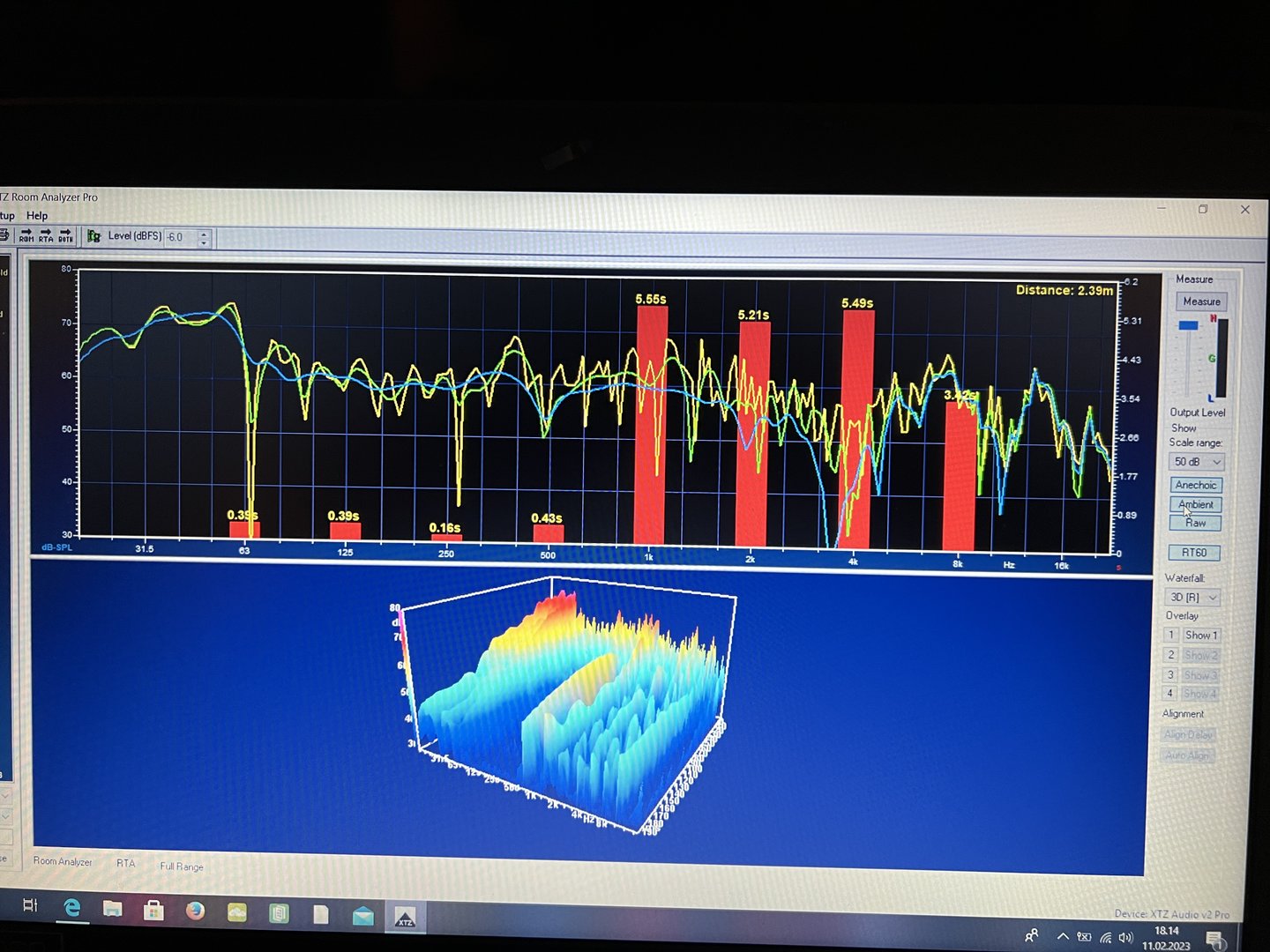Screen dimensions: 1270x952
Task: Click the 5.49s RT60 bar at 4k
Action: [857, 430]
